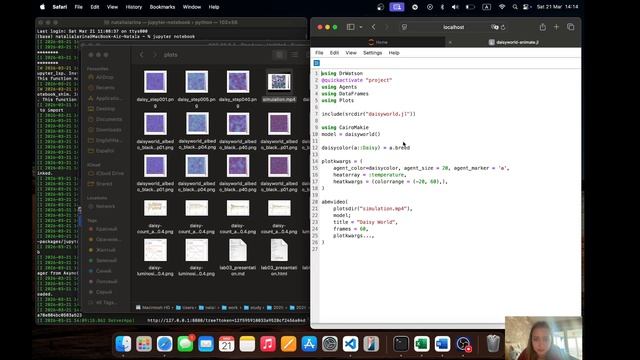Open Launchpad from the Dock
The width and height of the screenshot is (640, 360).
pyautogui.click(x=144, y=344)
